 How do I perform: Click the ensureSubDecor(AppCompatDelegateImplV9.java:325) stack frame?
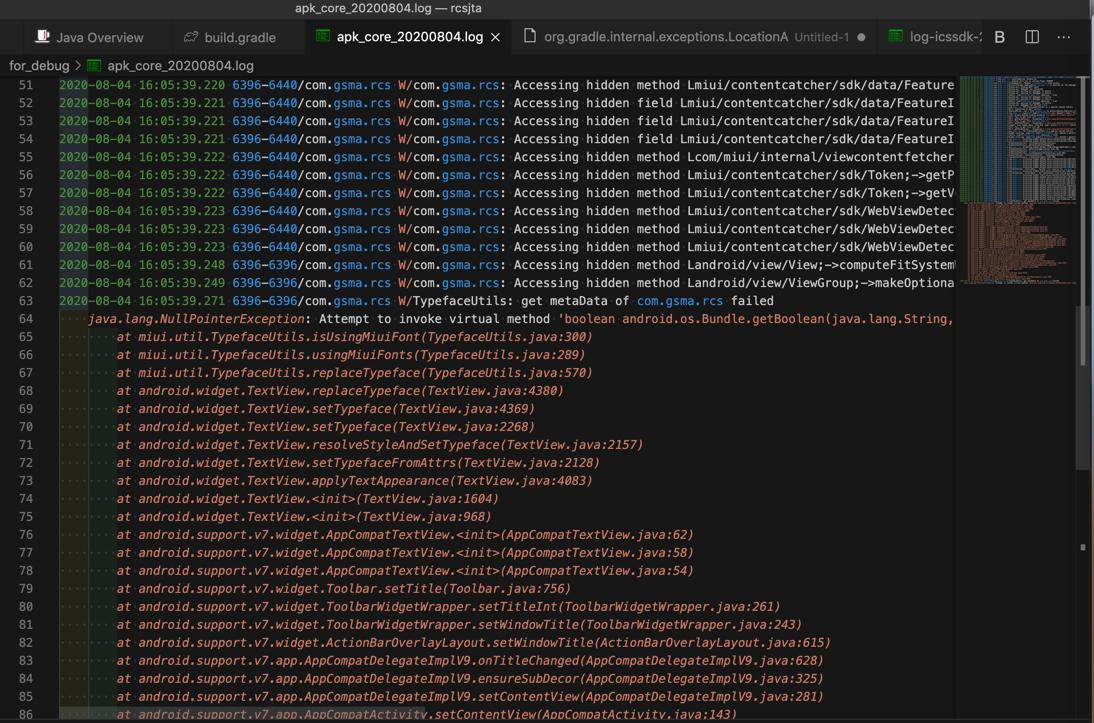click(470, 679)
